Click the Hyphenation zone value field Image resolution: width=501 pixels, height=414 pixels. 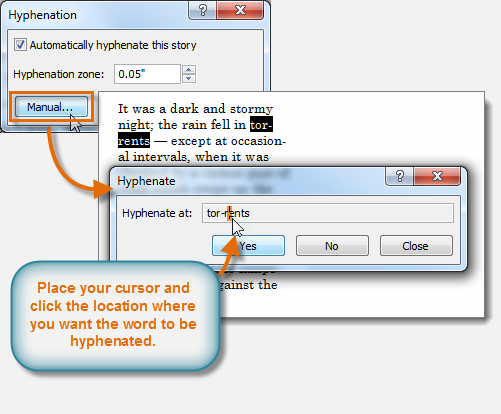click(x=147, y=74)
